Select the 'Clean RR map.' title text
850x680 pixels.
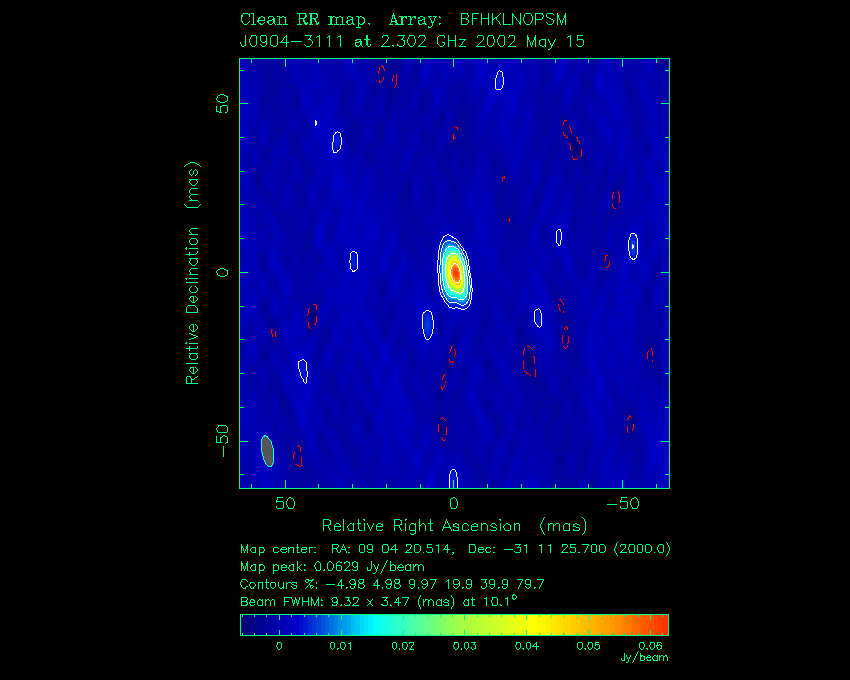tap(306, 20)
